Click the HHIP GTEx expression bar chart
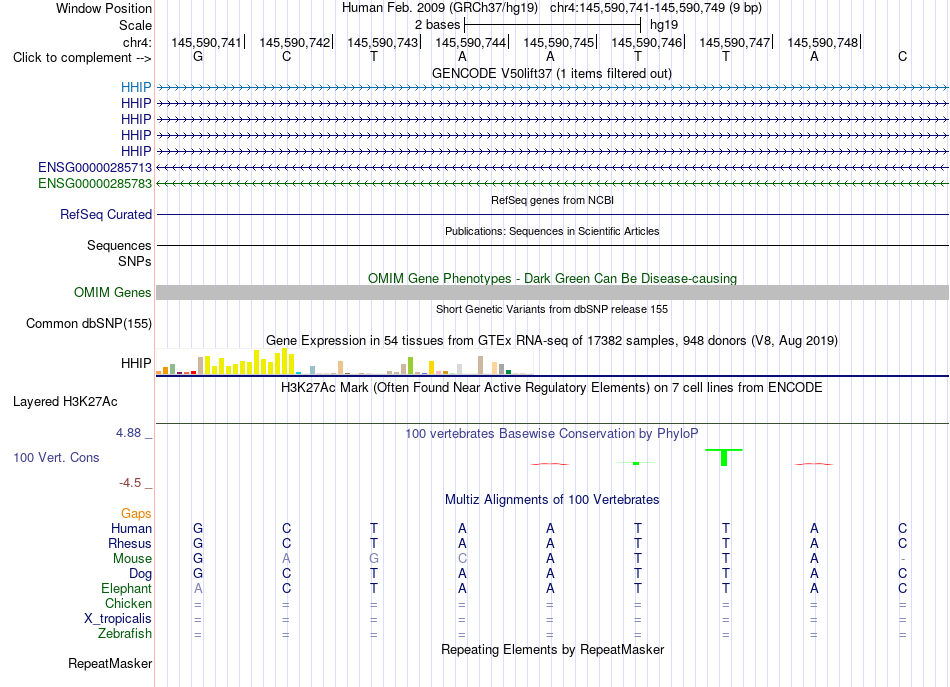The height and width of the screenshot is (687, 950). pos(345,362)
